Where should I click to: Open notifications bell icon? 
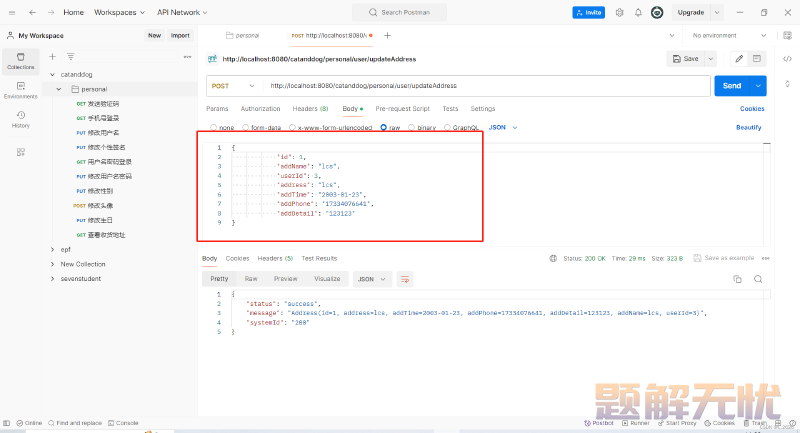pyautogui.click(x=638, y=12)
